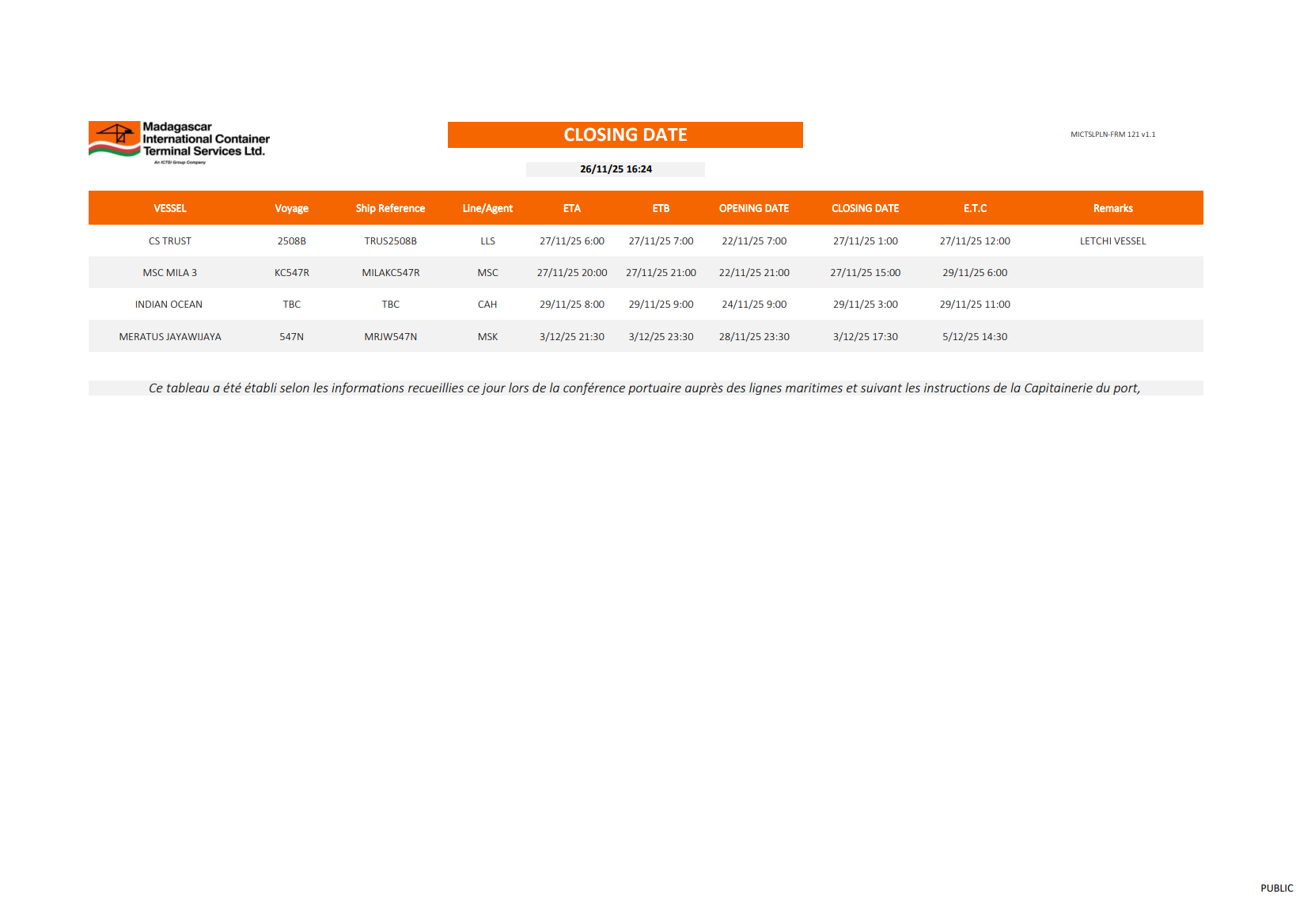Image resolution: width=1315 pixels, height=924 pixels.
Task: Click the Remarks column header
Action: 1112,209
